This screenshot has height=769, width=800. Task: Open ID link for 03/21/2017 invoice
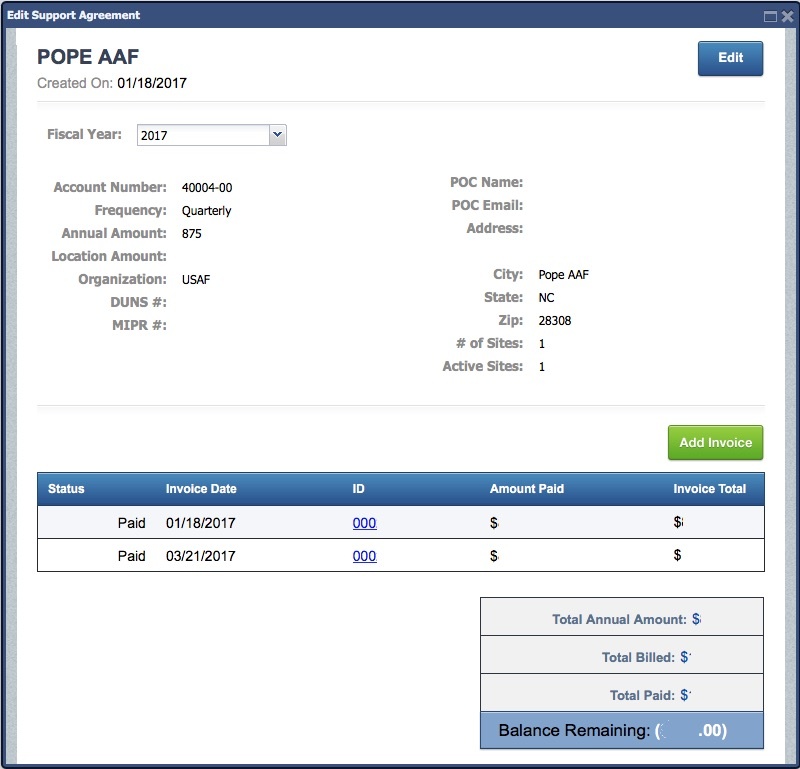(364, 556)
